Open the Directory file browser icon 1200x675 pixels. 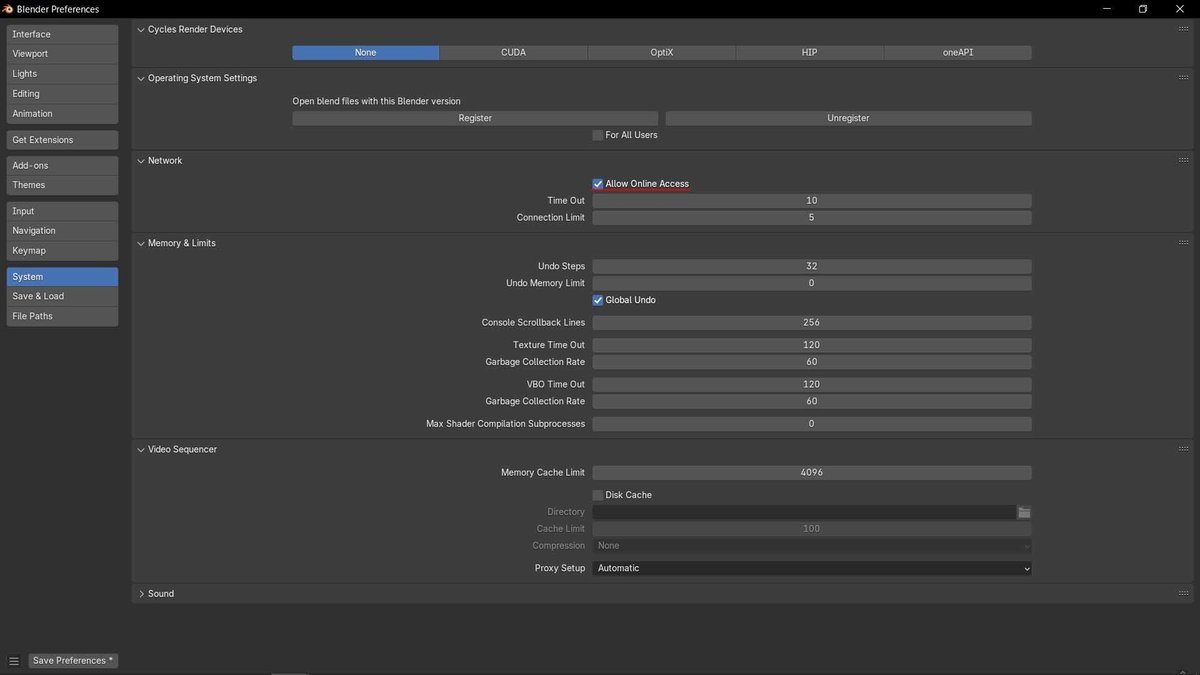pyautogui.click(x=1023, y=511)
